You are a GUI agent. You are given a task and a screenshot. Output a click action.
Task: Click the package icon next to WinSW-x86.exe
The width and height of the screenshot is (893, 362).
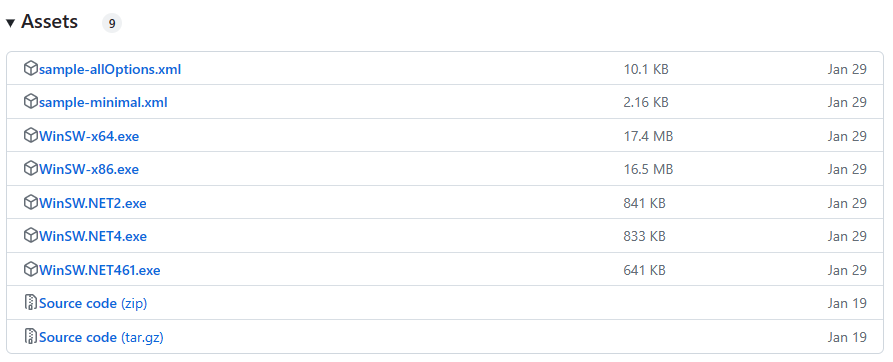click(x=31, y=169)
